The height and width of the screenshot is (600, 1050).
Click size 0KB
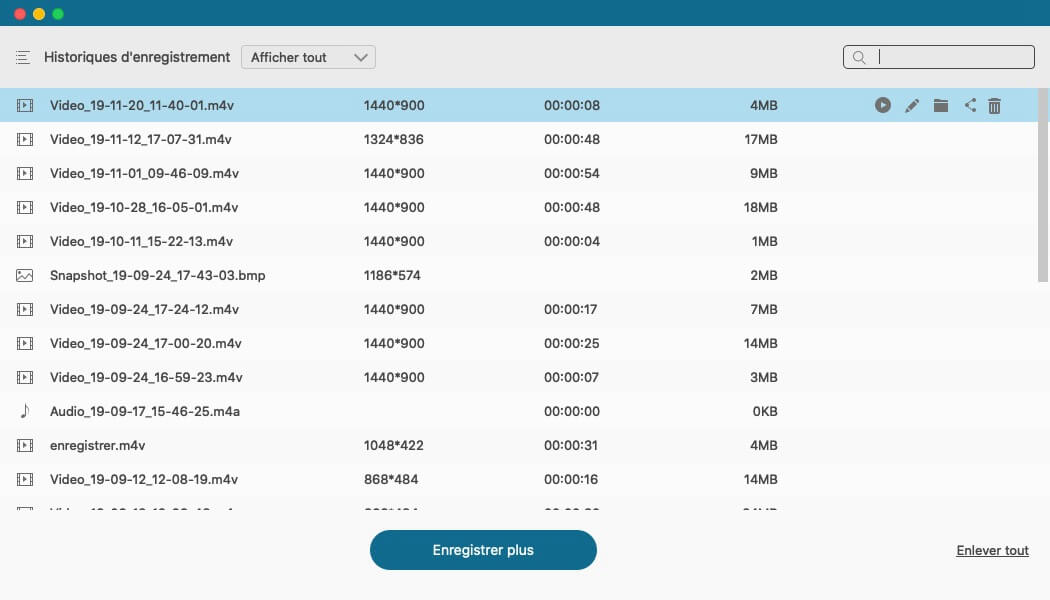765,411
